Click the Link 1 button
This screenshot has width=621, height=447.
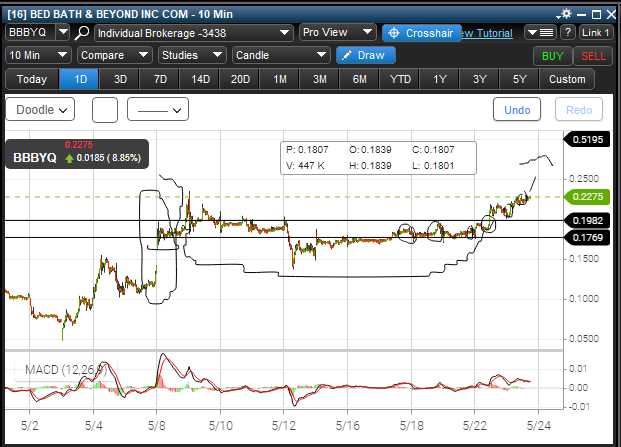point(595,32)
